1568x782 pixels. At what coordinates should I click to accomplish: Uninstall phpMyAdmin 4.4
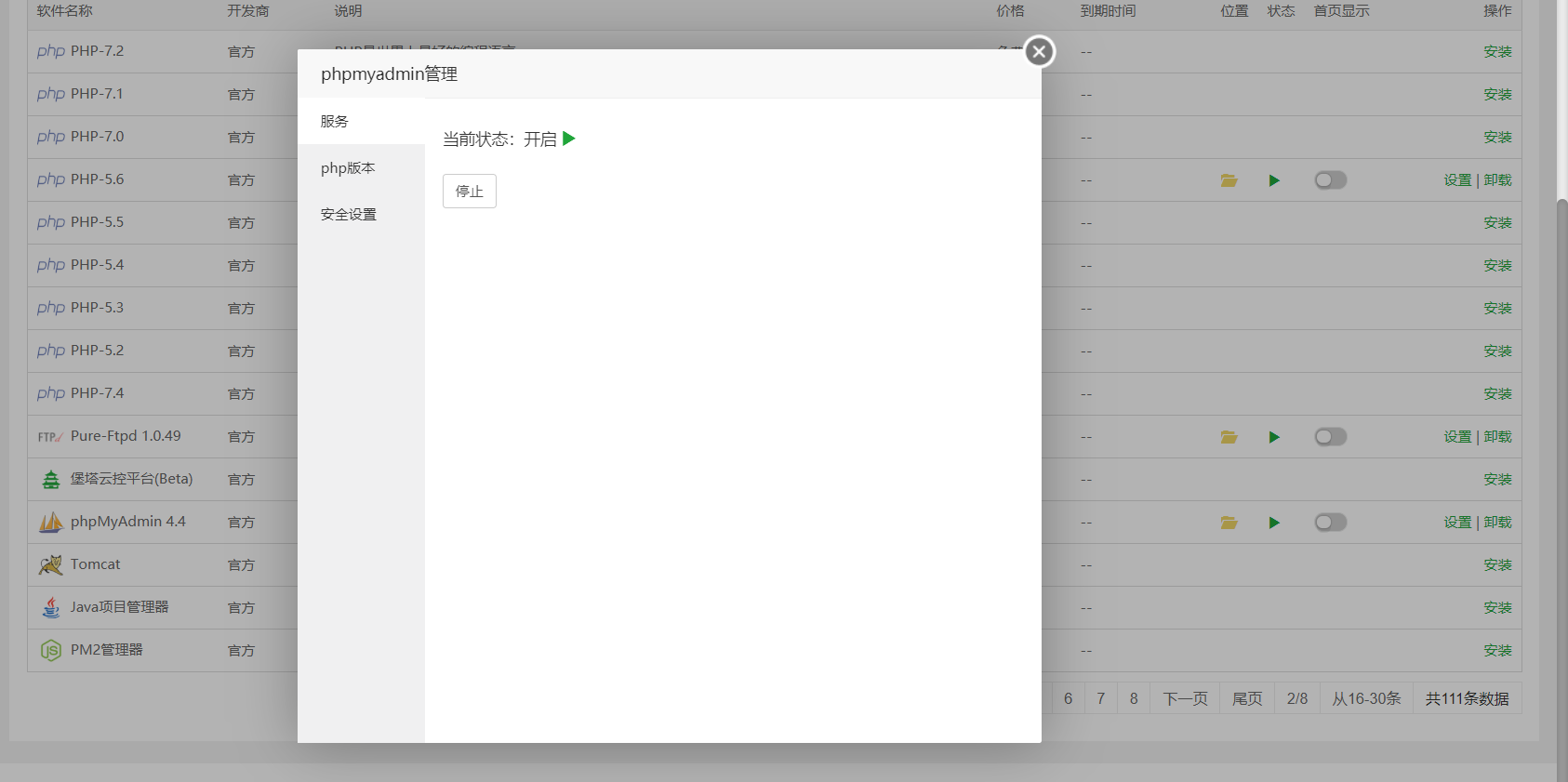click(1497, 523)
